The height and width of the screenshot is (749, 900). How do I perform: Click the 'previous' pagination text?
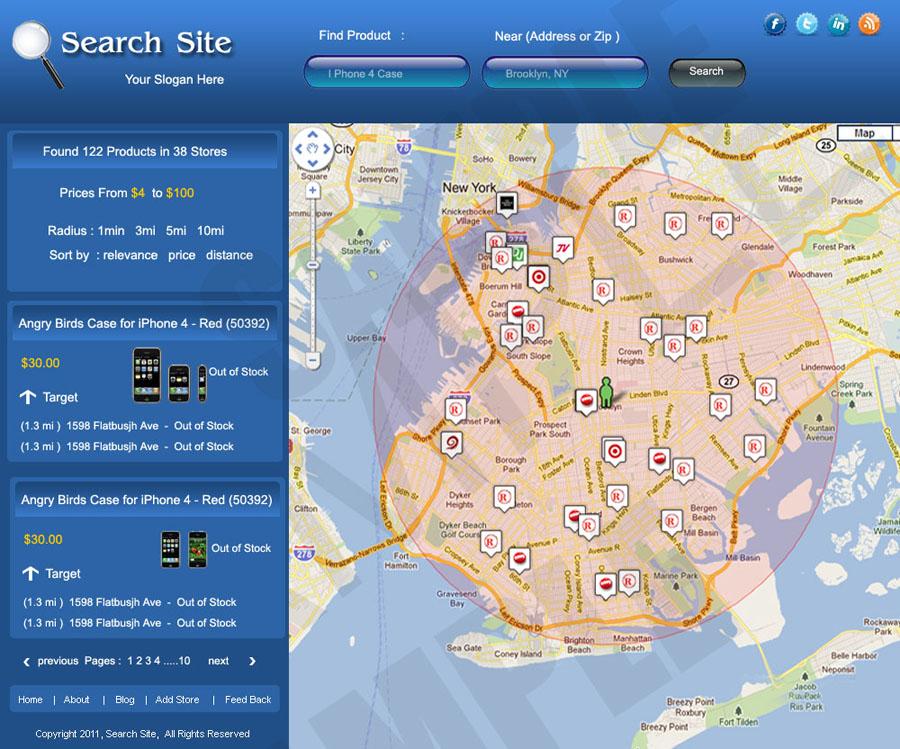(x=58, y=661)
